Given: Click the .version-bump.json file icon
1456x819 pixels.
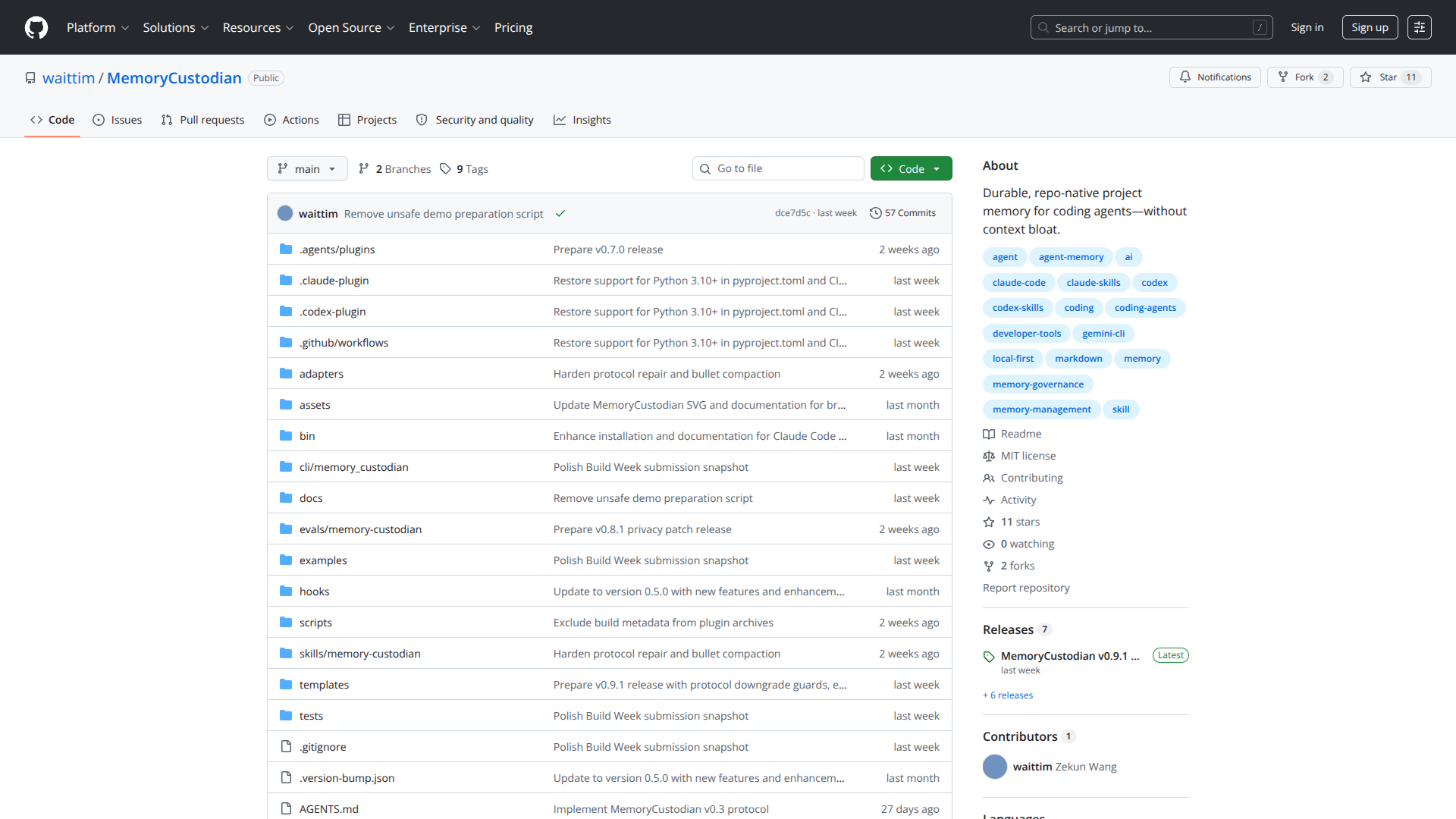Looking at the screenshot, I should pos(286,778).
